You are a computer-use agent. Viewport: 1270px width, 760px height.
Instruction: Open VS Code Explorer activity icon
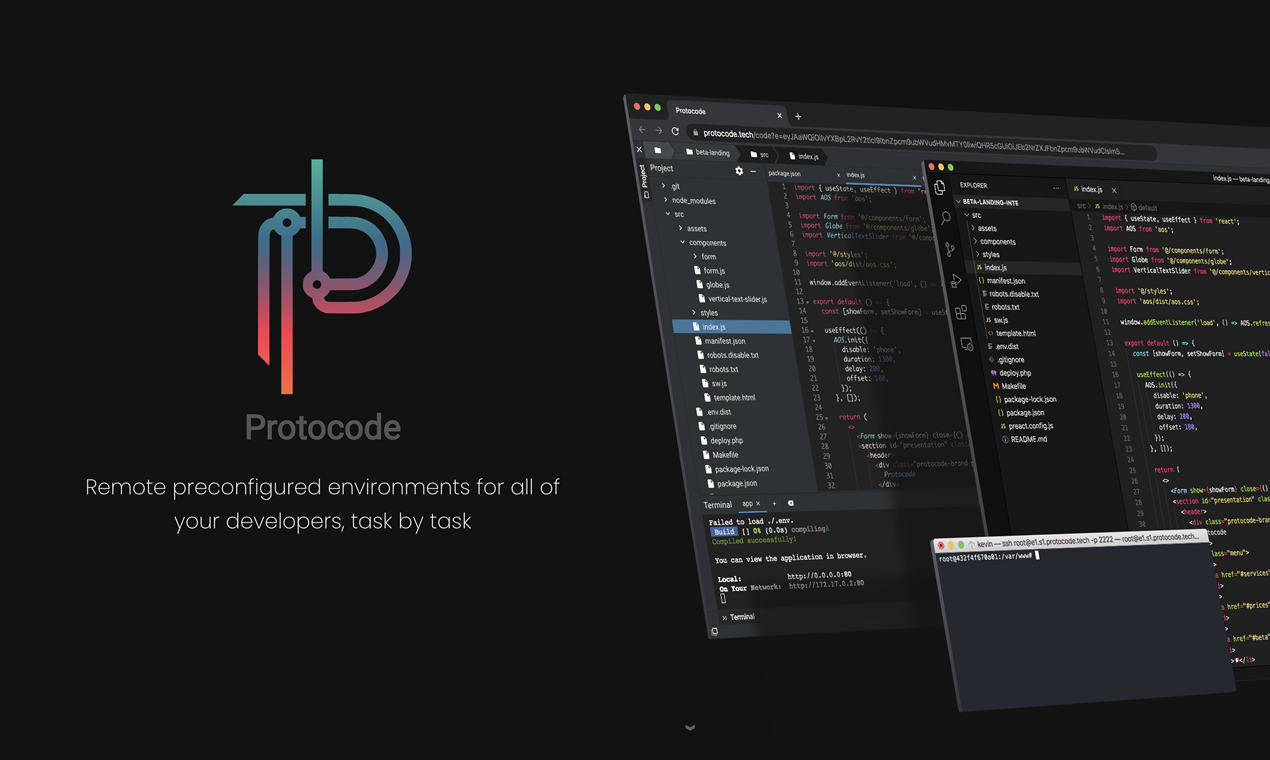pyautogui.click(x=940, y=187)
